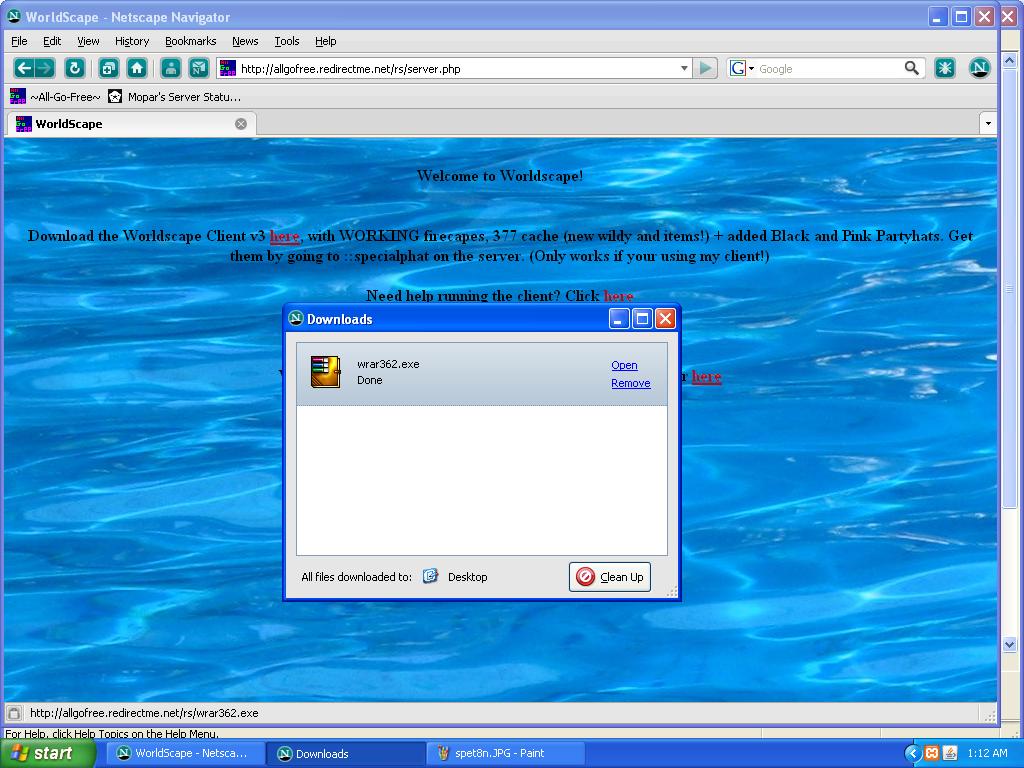The image size is (1024, 768).
Task: Click the Open link for wrar362.exe
Action: (624, 365)
